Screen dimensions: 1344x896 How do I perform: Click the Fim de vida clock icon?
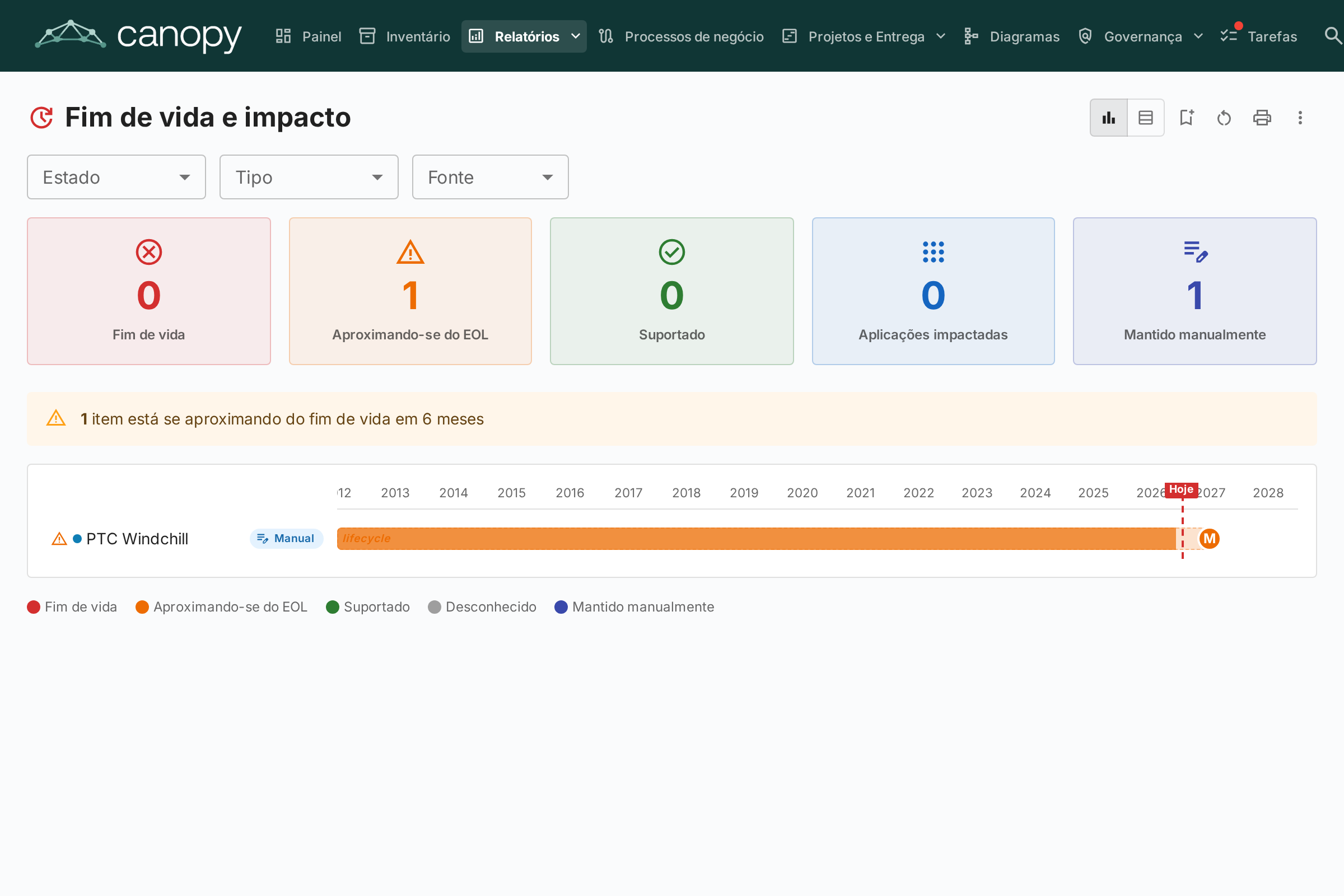[x=41, y=117]
